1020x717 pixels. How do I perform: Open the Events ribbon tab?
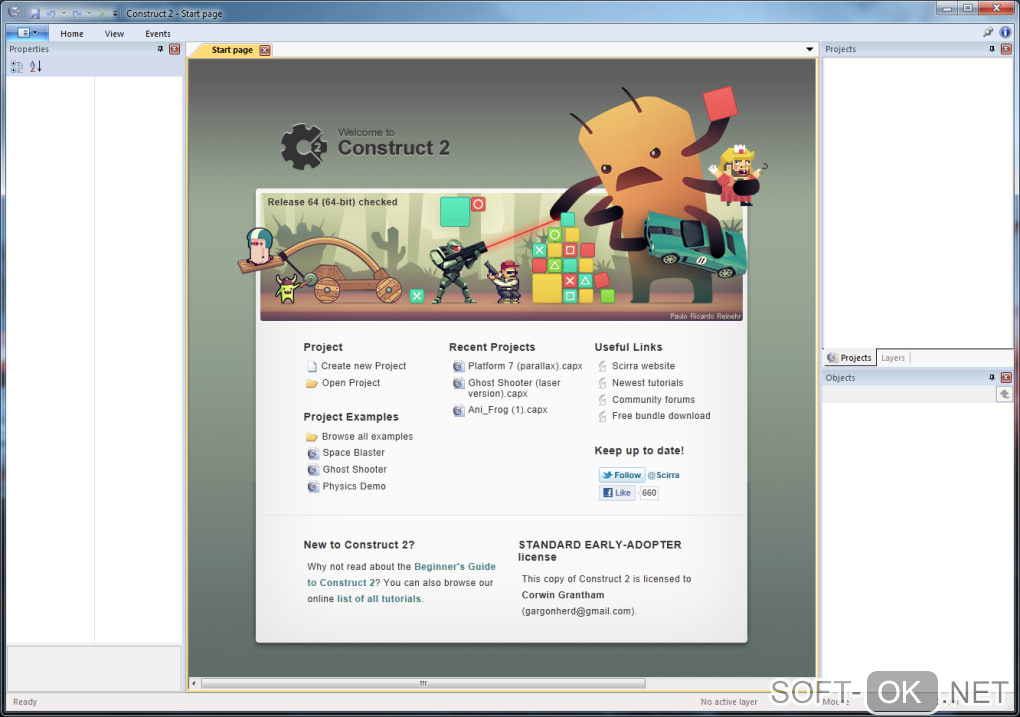click(157, 34)
